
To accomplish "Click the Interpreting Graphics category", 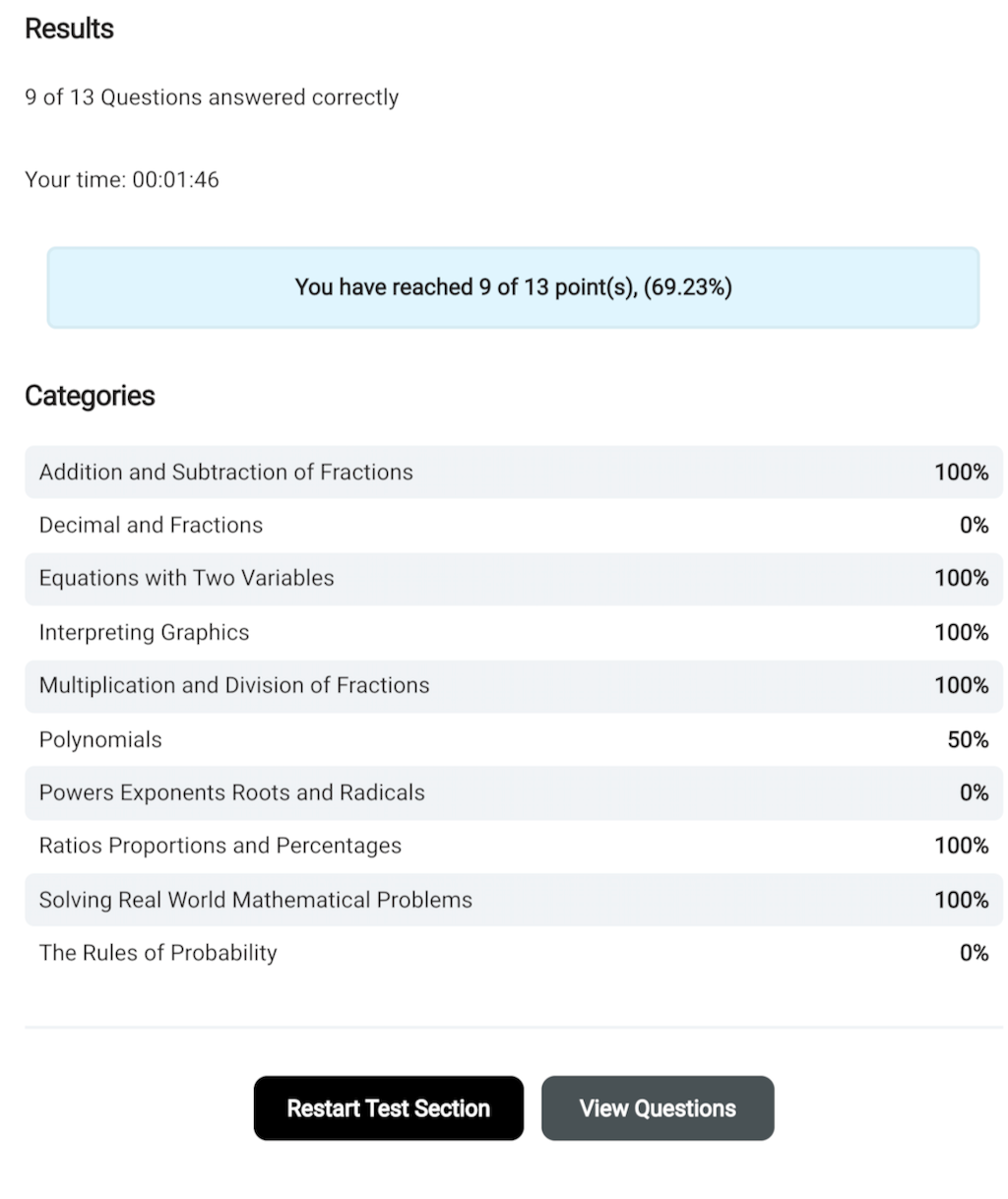I will (145, 632).
